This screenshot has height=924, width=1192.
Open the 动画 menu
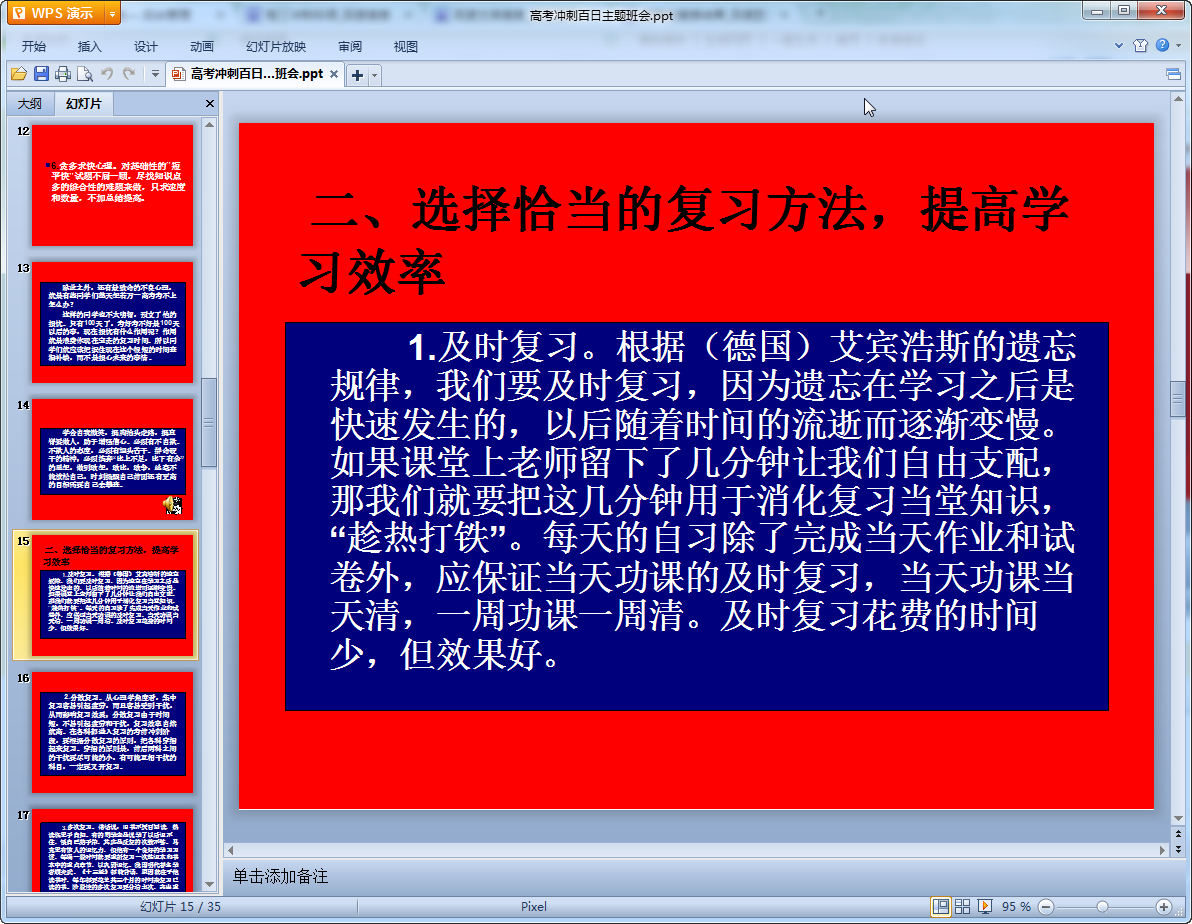coord(201,46)
